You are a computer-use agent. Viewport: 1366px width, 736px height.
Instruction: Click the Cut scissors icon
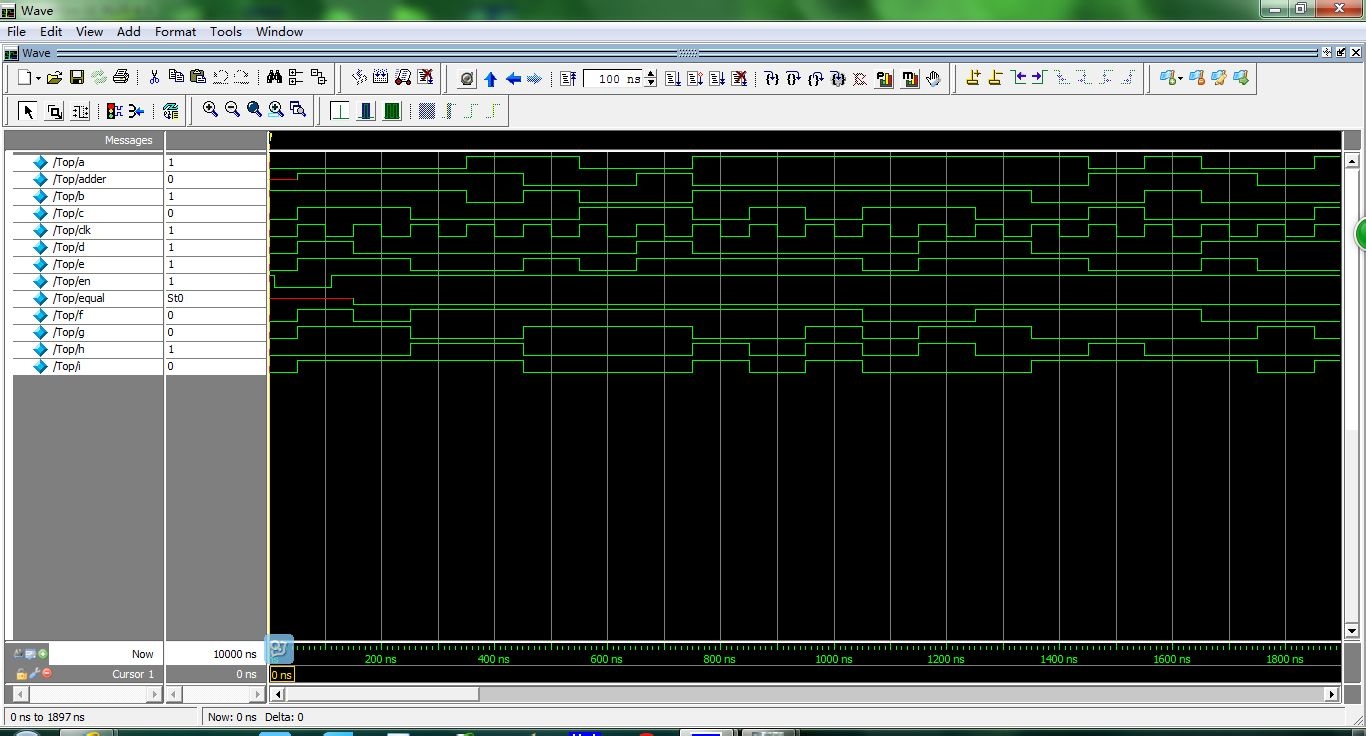154,78
